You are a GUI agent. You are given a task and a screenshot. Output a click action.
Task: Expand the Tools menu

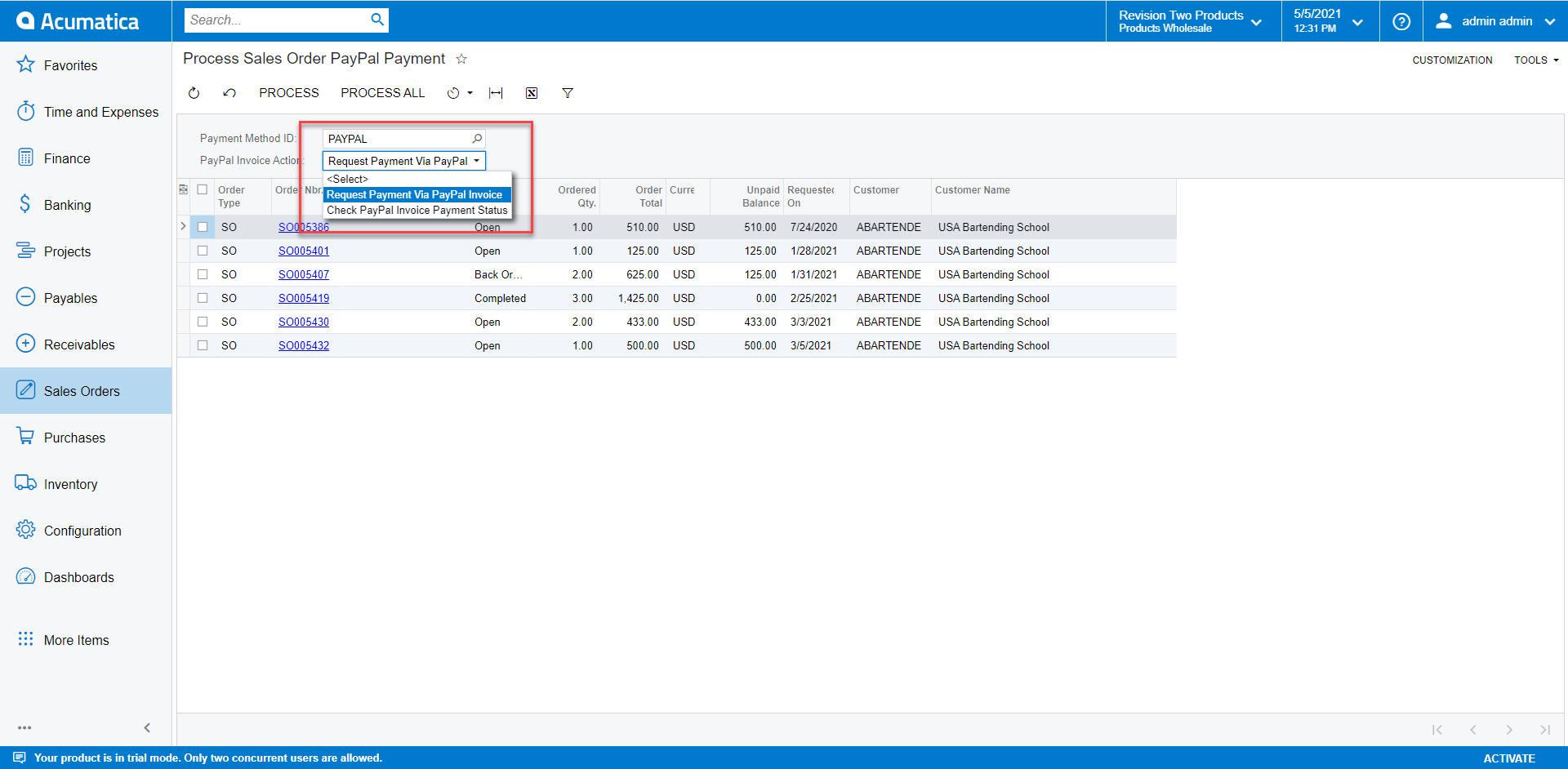[1536, 60]
